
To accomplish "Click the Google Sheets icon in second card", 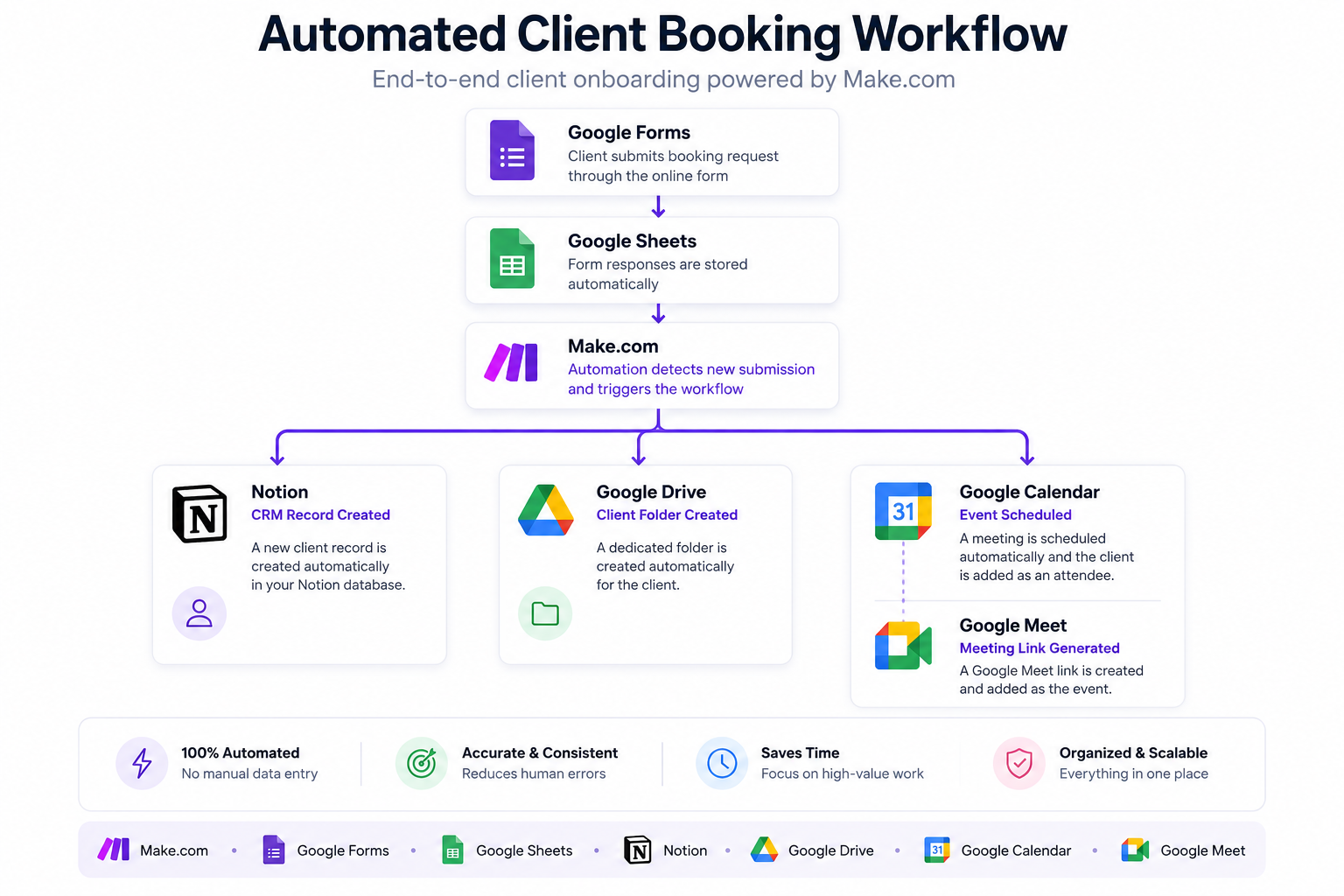I will tap(512, 259).
